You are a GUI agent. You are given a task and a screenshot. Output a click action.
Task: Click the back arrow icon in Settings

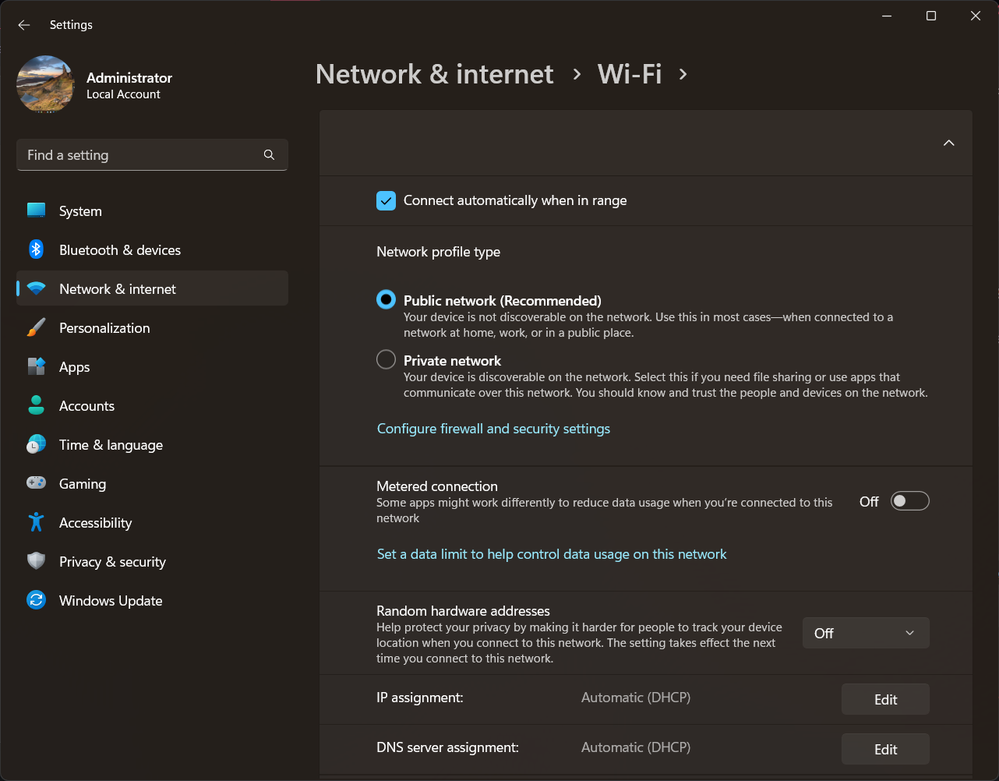tap(24, 25)
